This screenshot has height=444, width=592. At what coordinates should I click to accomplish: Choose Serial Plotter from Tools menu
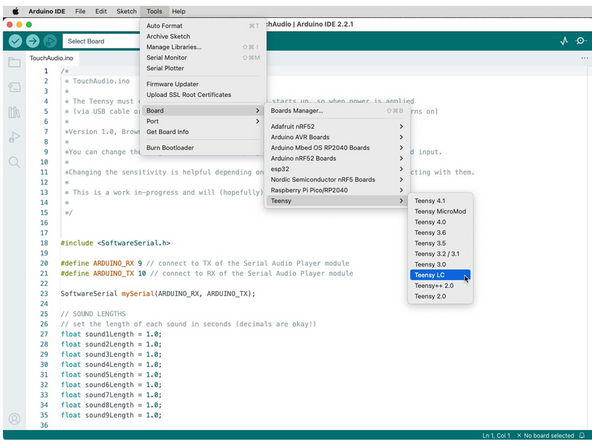203,68
